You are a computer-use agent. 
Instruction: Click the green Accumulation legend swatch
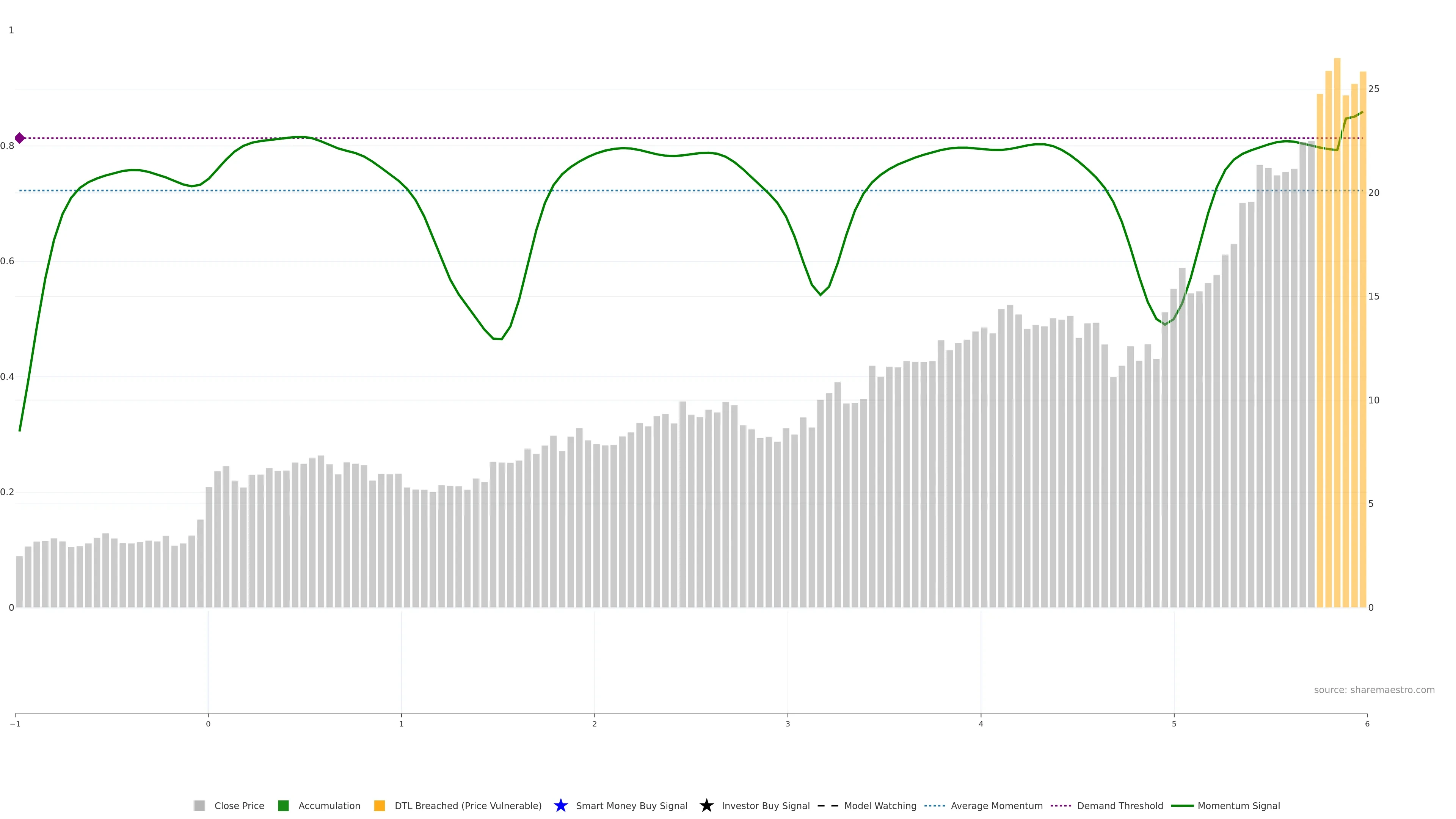(284, 805)
